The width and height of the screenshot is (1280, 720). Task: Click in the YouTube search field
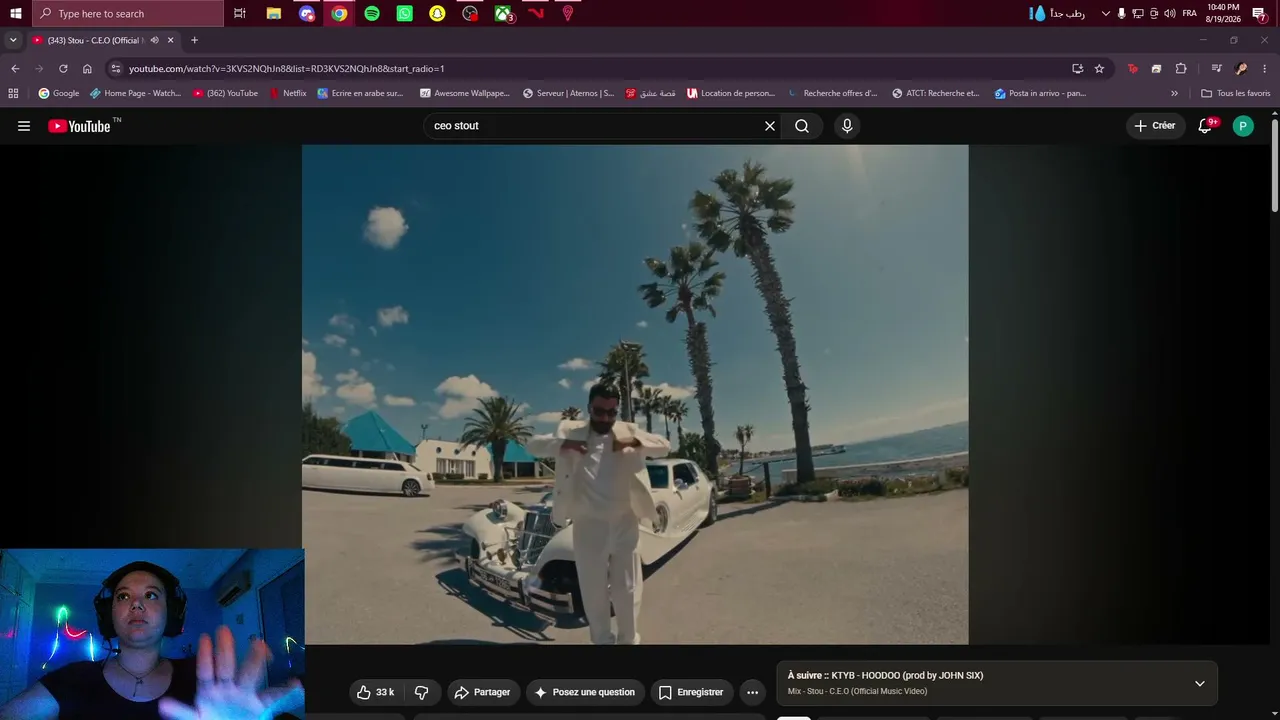tap(595, 126)
